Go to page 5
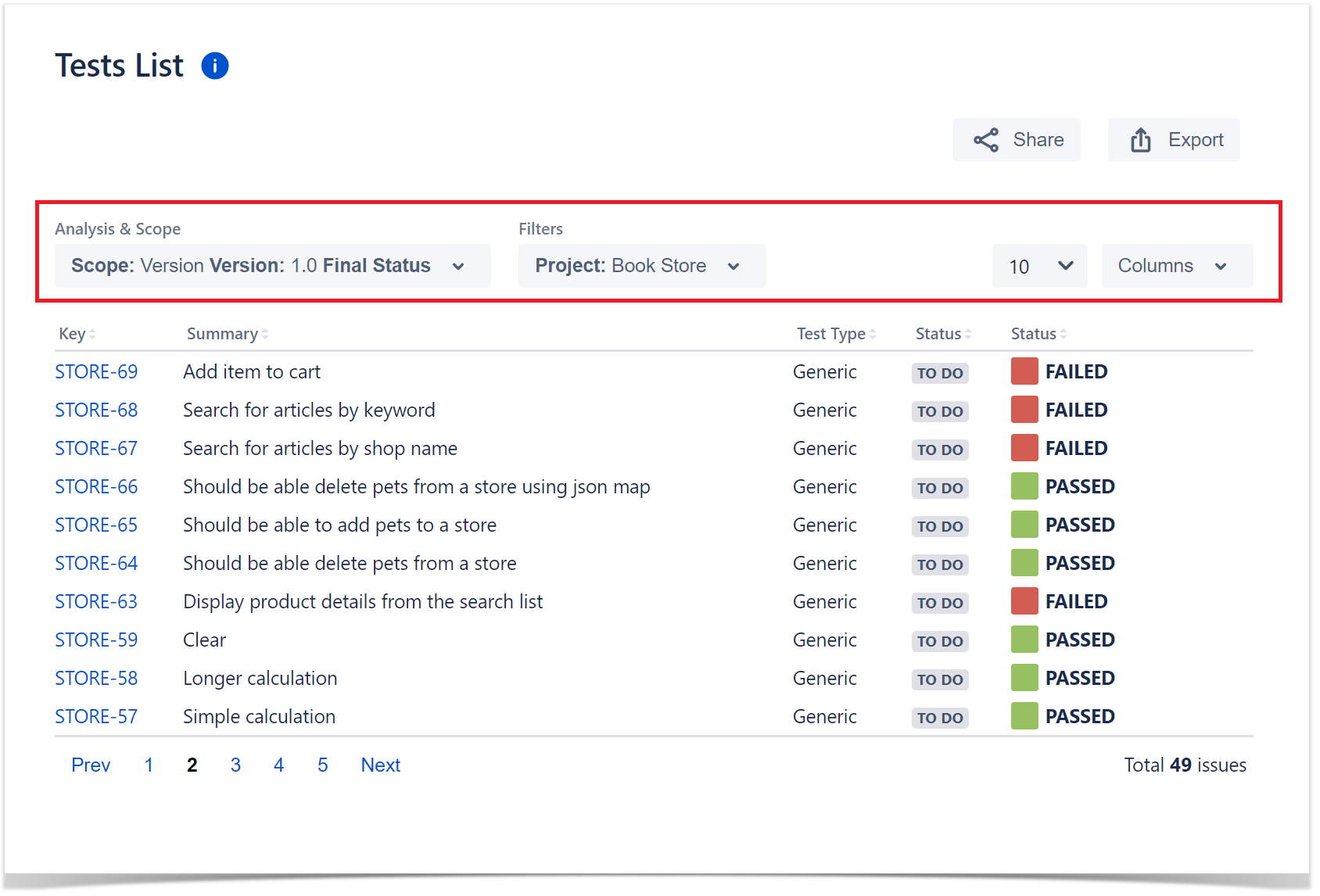 pos(322,765)
